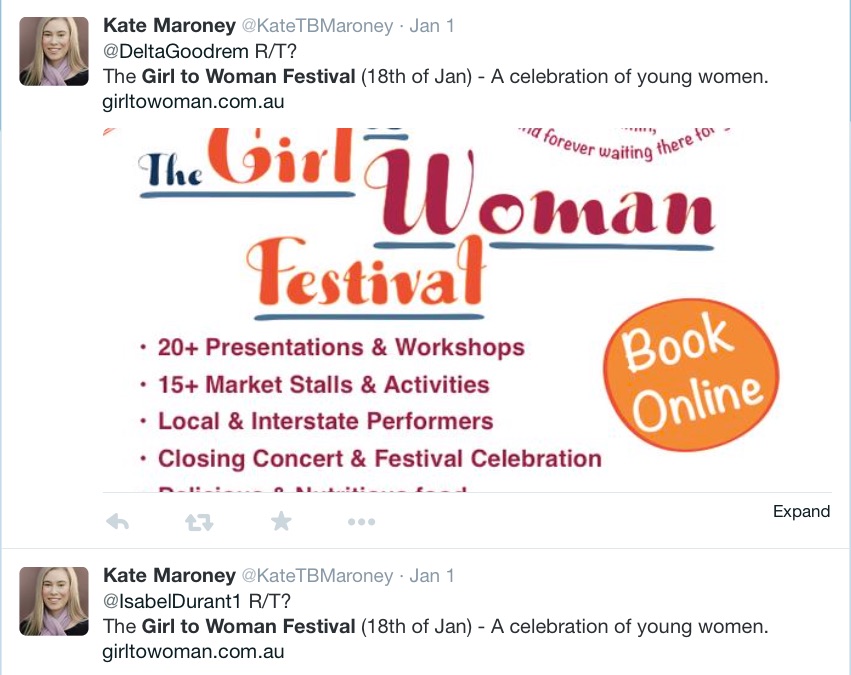Screen dimensions: 851x675
Task: Open the more options ellipsis menu
Action: [x=361, y=521]
